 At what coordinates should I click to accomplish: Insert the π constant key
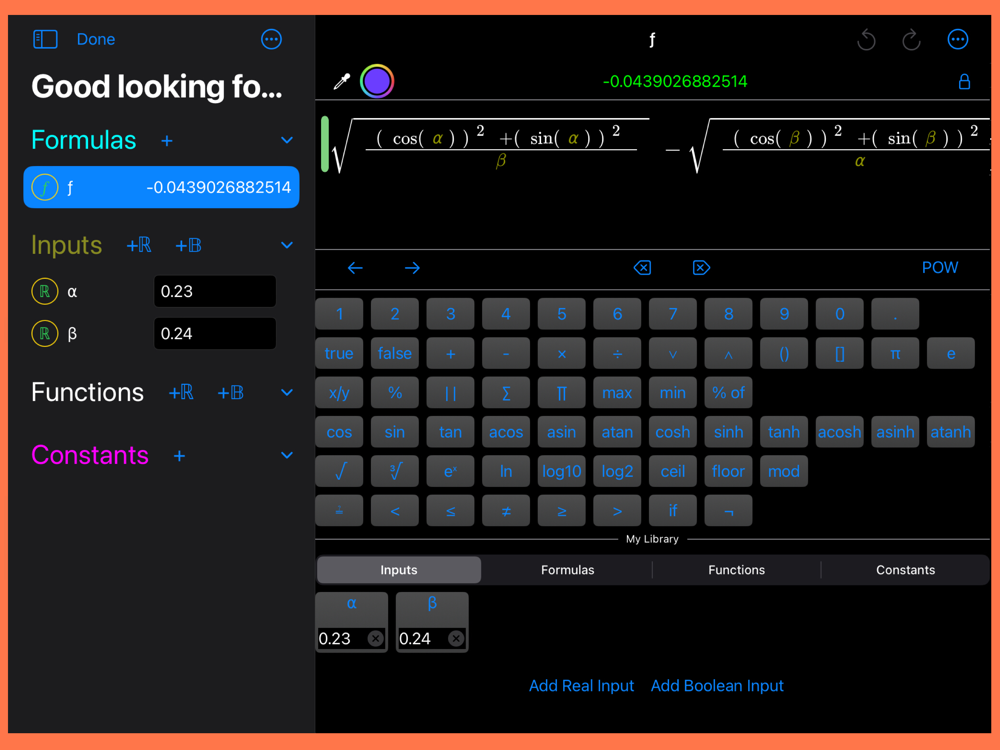pyautogui.click(x=895, y=353)
